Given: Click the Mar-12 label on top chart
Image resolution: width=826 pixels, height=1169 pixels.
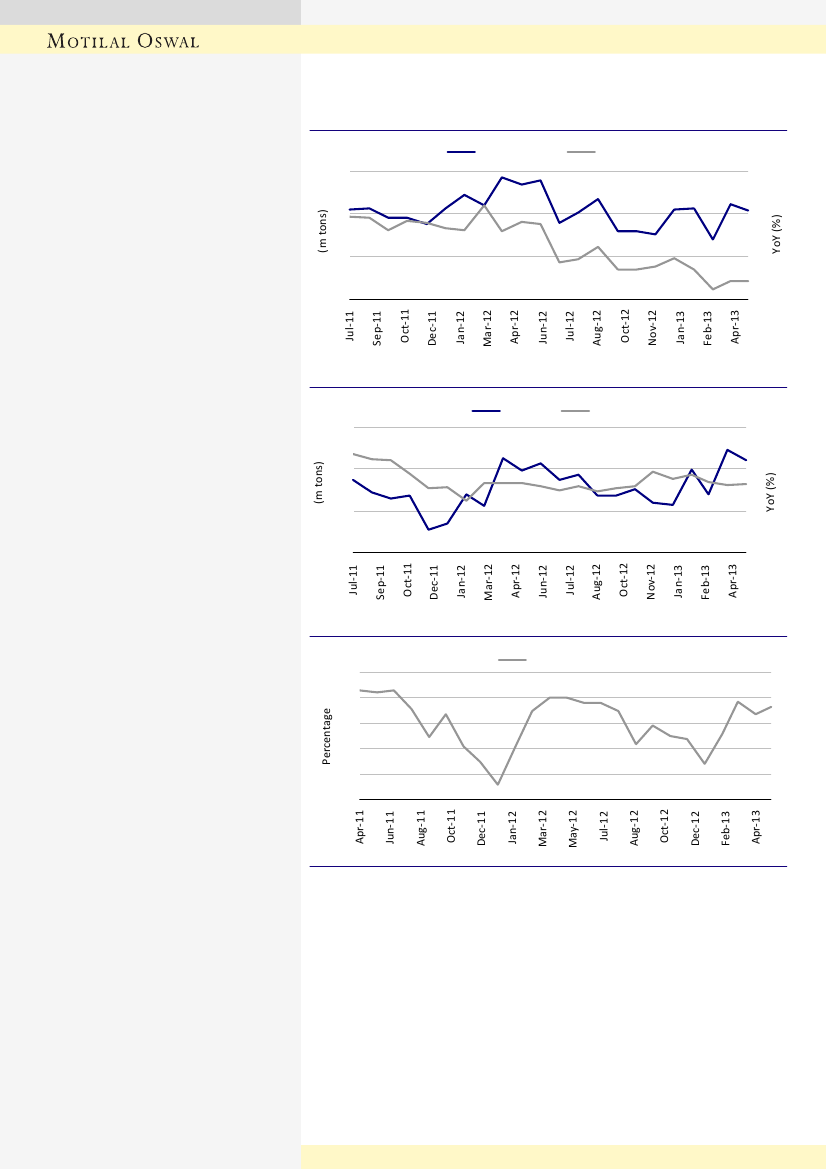Looking at the screenshot, I should pos(488,328).
